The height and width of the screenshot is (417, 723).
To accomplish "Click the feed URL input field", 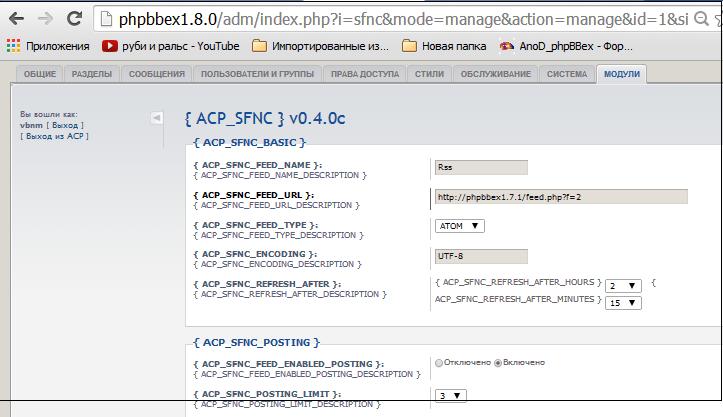I will click(560, 196).
